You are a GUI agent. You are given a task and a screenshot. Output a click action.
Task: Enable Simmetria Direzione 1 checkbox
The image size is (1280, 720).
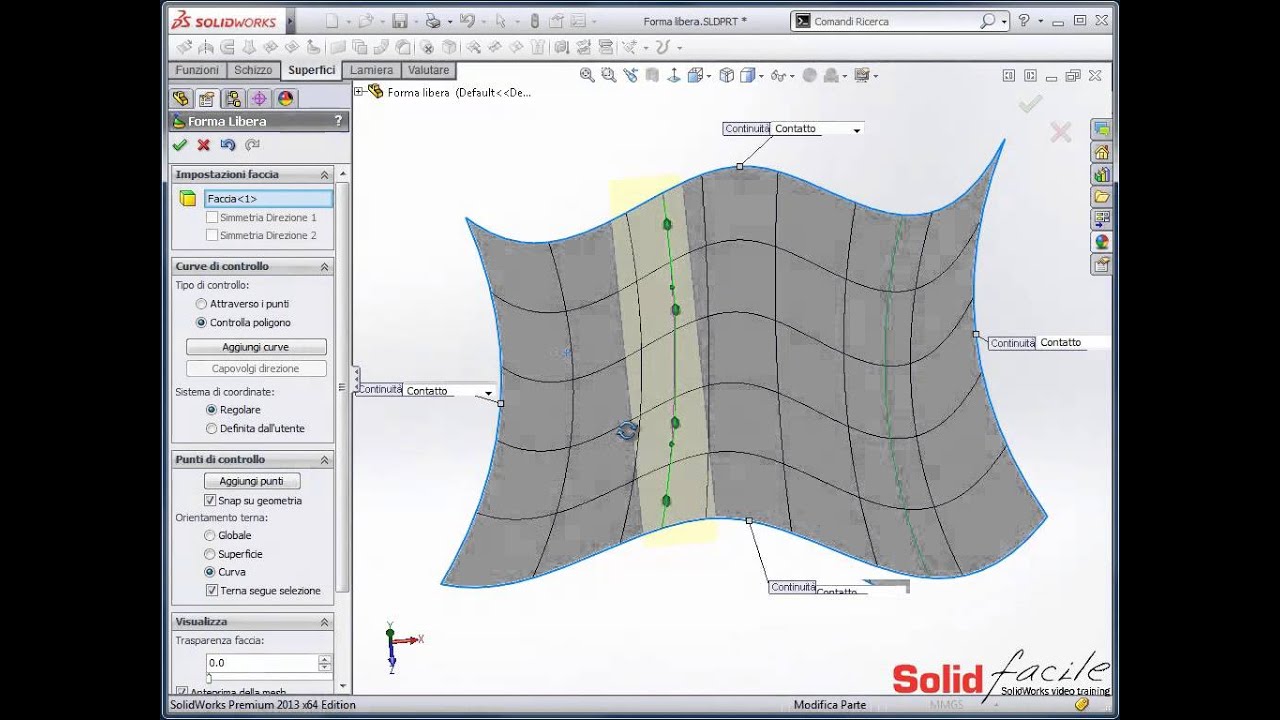point(211,217)
